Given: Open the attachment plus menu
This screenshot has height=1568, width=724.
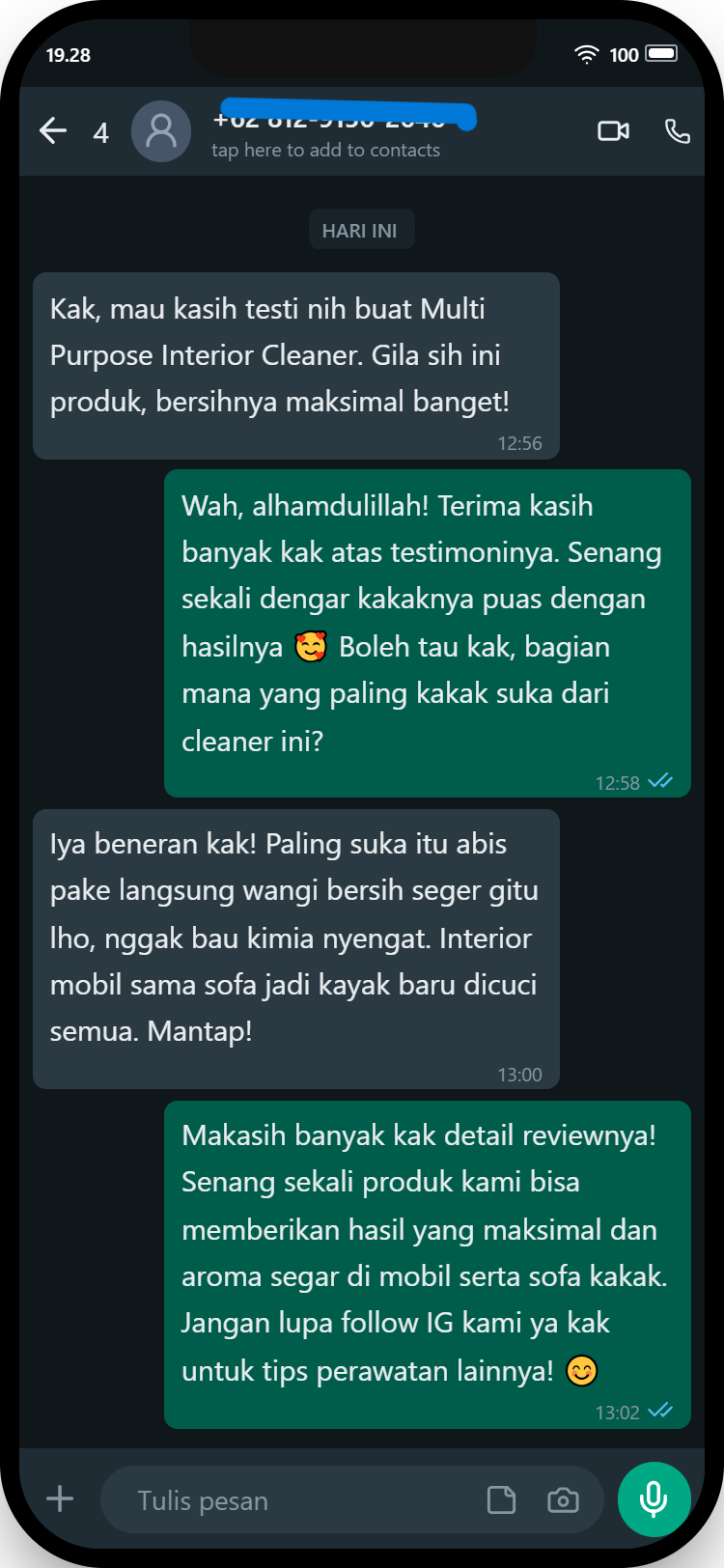Looking at the screenshot, I should tap(60, 1498).
